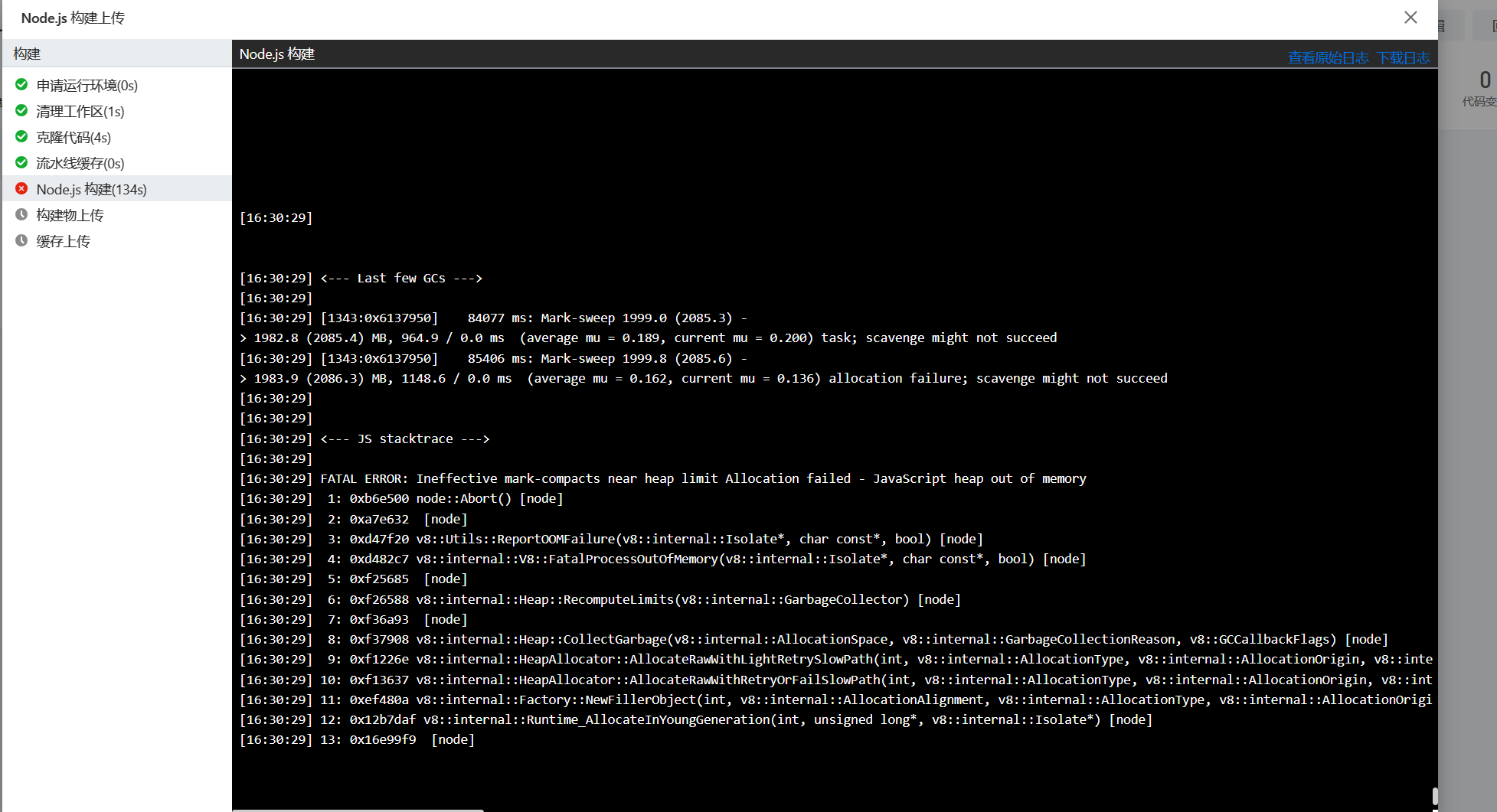This screenshot has height=812, width=1497.
Task: Click green success icon beside 流水线缓存
Action: [21, 162]
